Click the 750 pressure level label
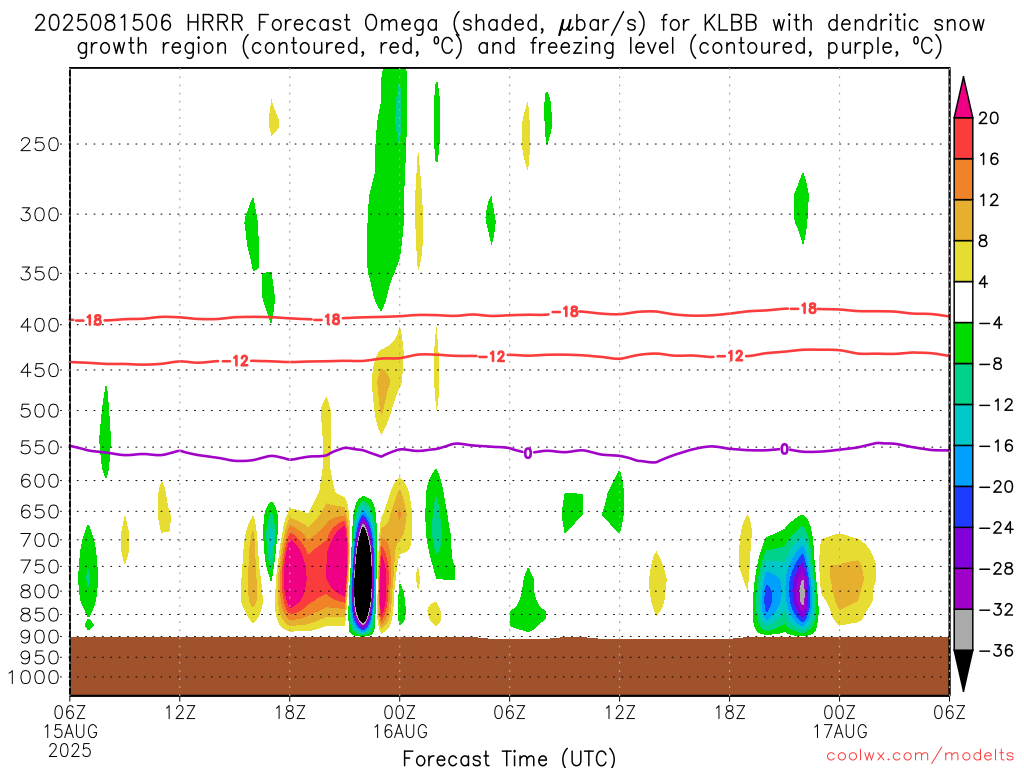This screenshot has height=768, width=1024. [40, 567]
